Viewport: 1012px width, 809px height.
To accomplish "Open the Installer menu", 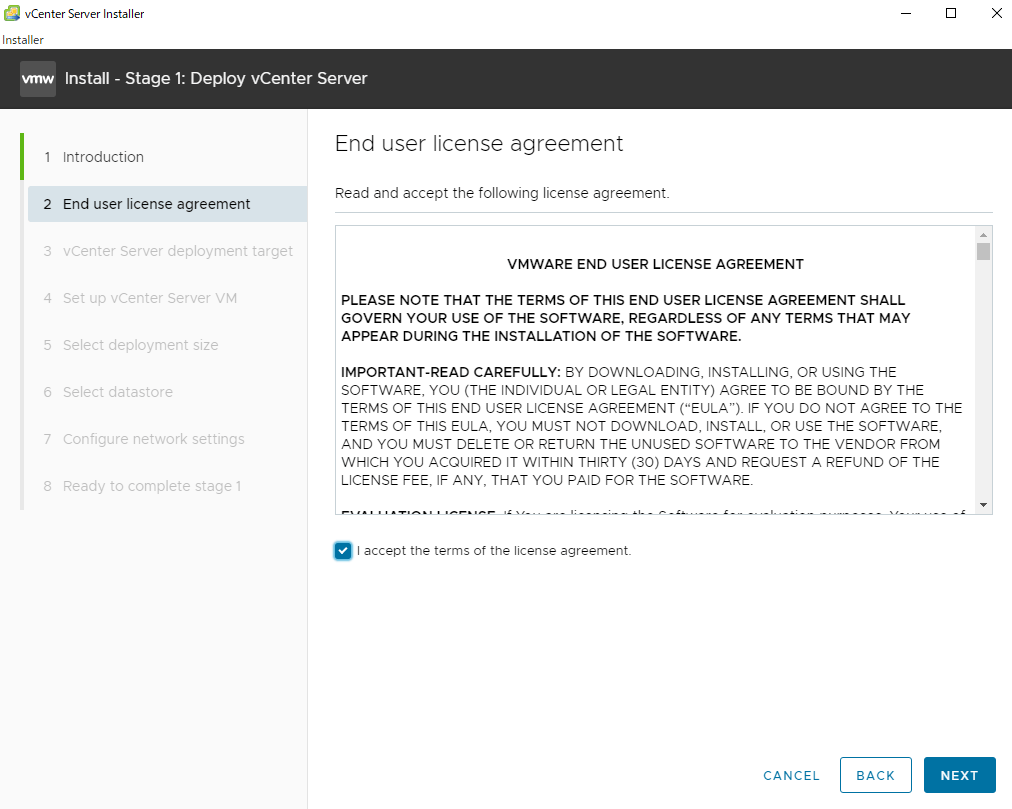I will pos(23,40).
